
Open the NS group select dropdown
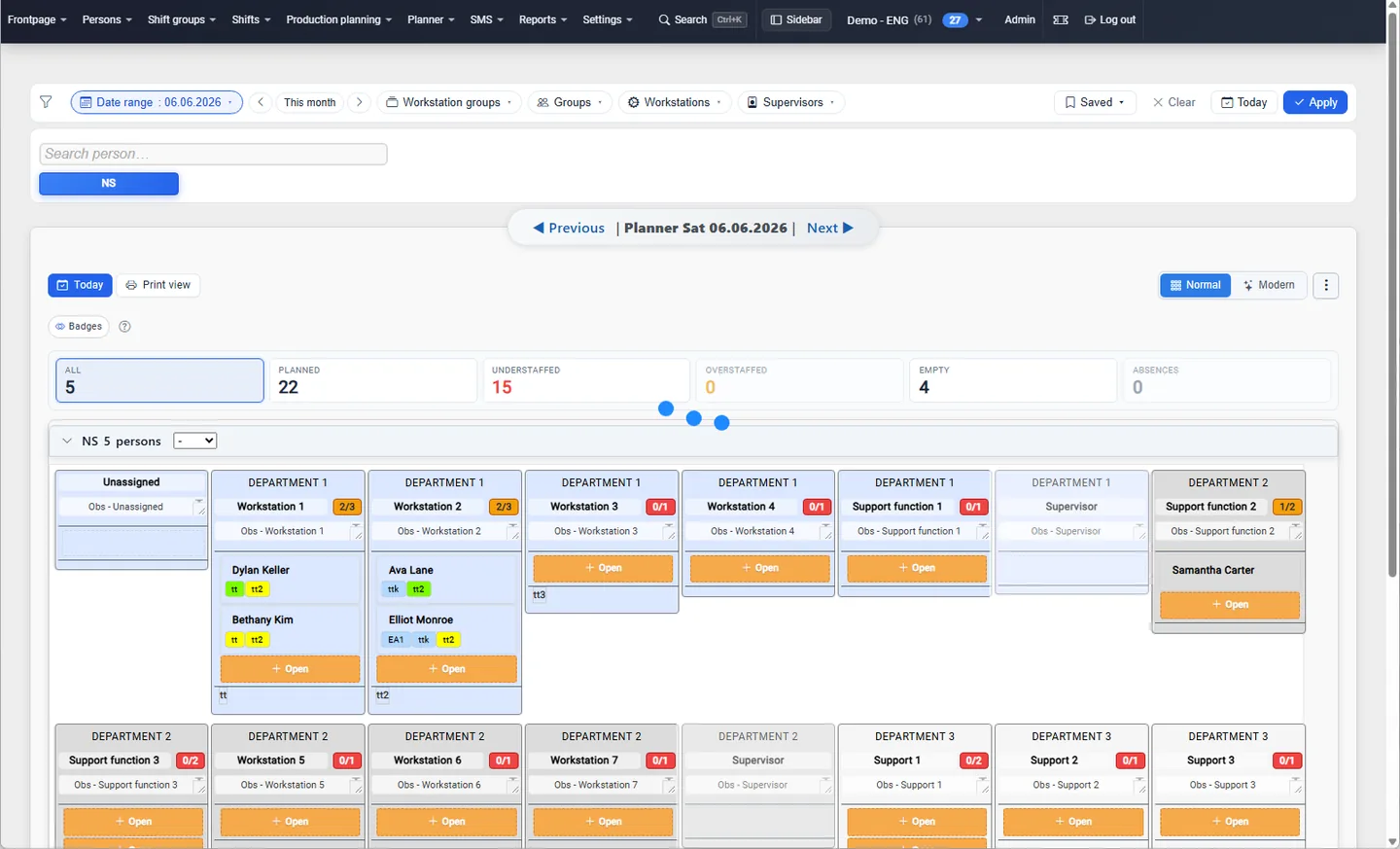[194, 442]
